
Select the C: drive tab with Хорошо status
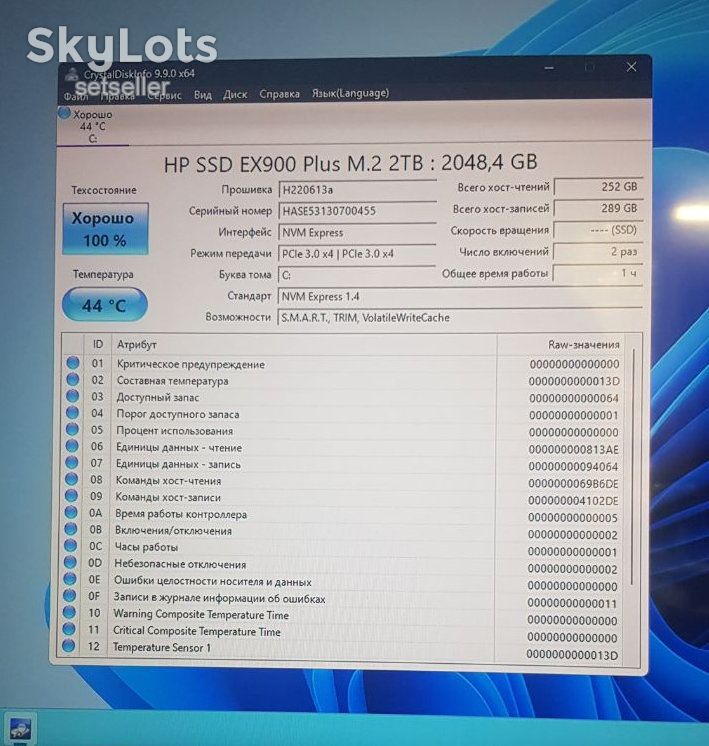point(92,126)
